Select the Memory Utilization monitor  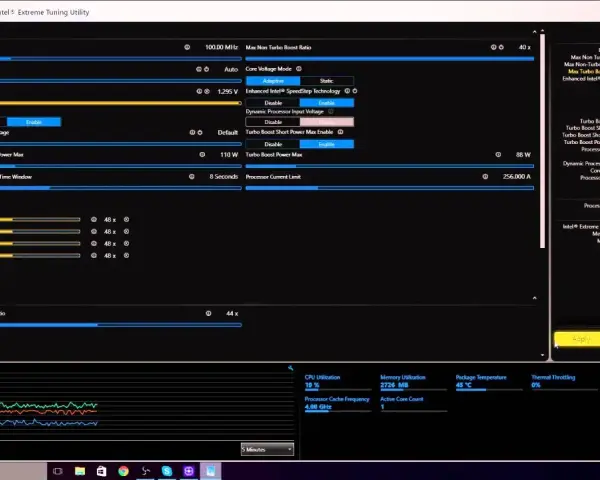(413, 382)
